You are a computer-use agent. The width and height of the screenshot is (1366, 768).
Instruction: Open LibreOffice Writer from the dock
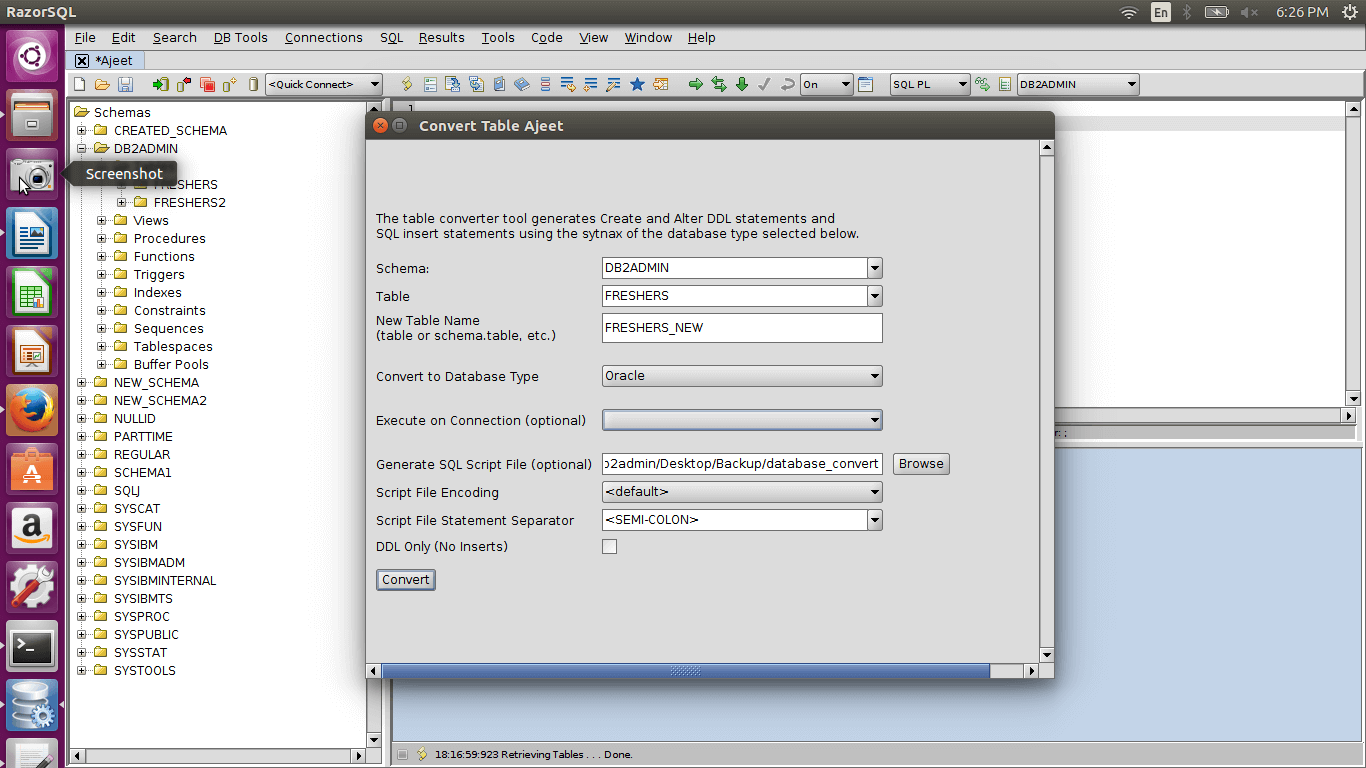pos(33,233)
